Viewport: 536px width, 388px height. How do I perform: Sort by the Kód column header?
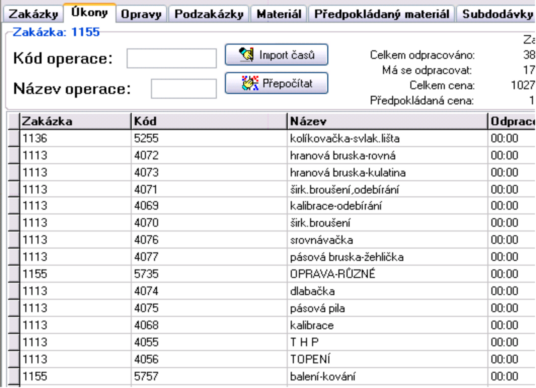point(209,121)
